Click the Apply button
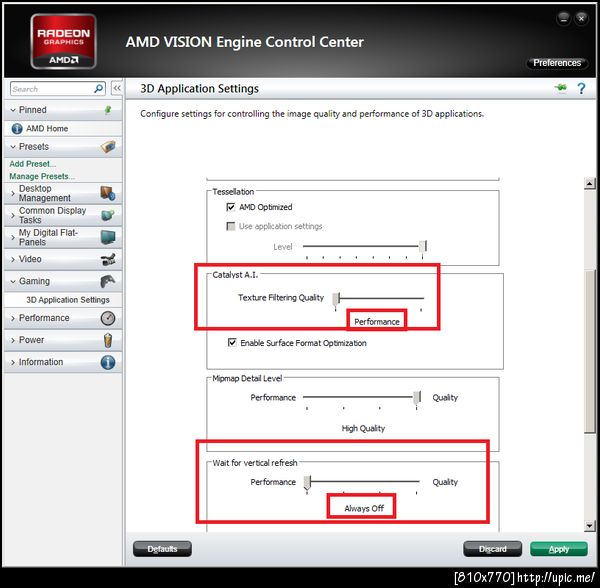The image size is (600, 588). 559,549
